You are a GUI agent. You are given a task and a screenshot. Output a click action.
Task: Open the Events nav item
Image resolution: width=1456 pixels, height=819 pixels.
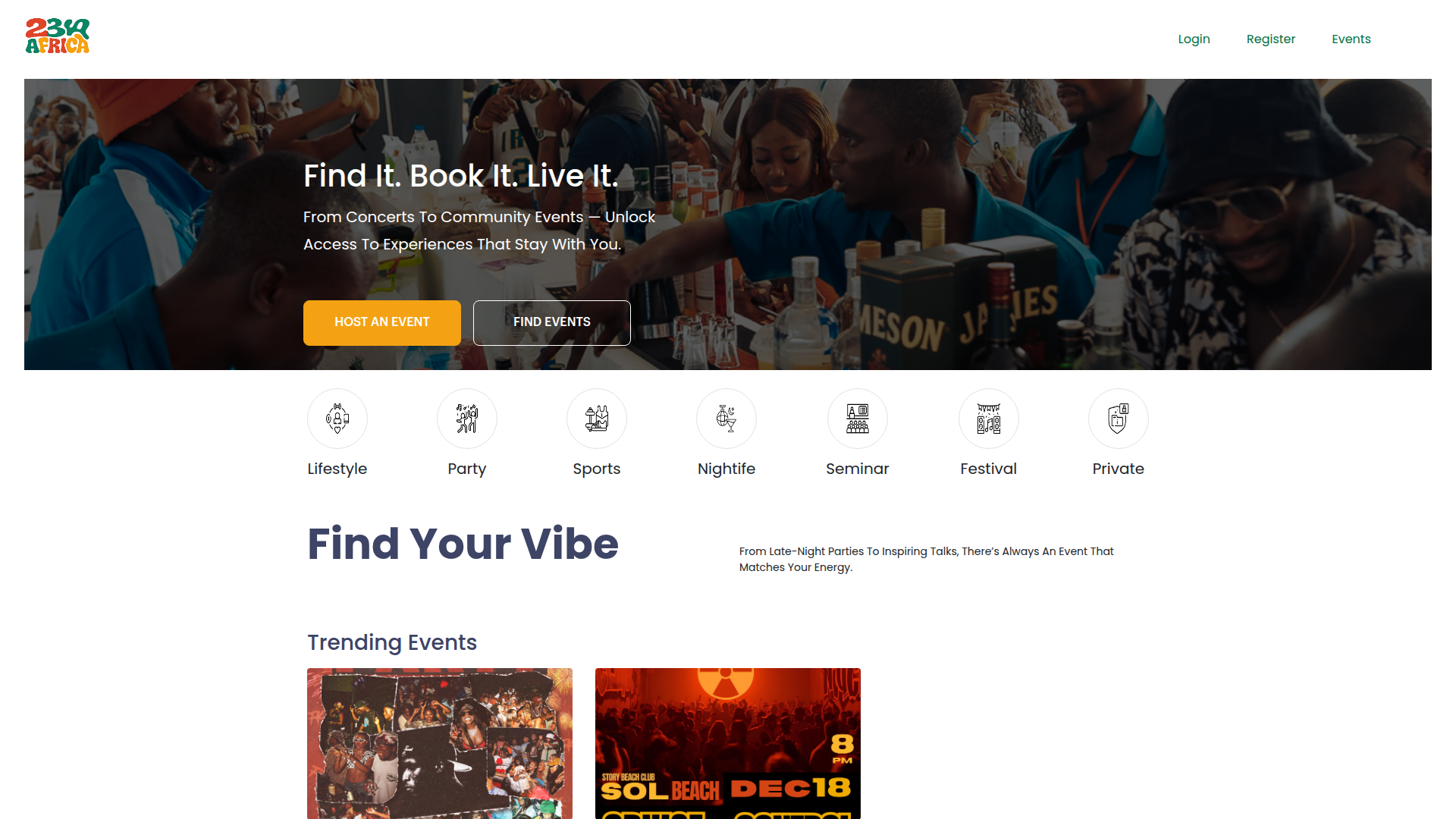tap(1351, 39)
